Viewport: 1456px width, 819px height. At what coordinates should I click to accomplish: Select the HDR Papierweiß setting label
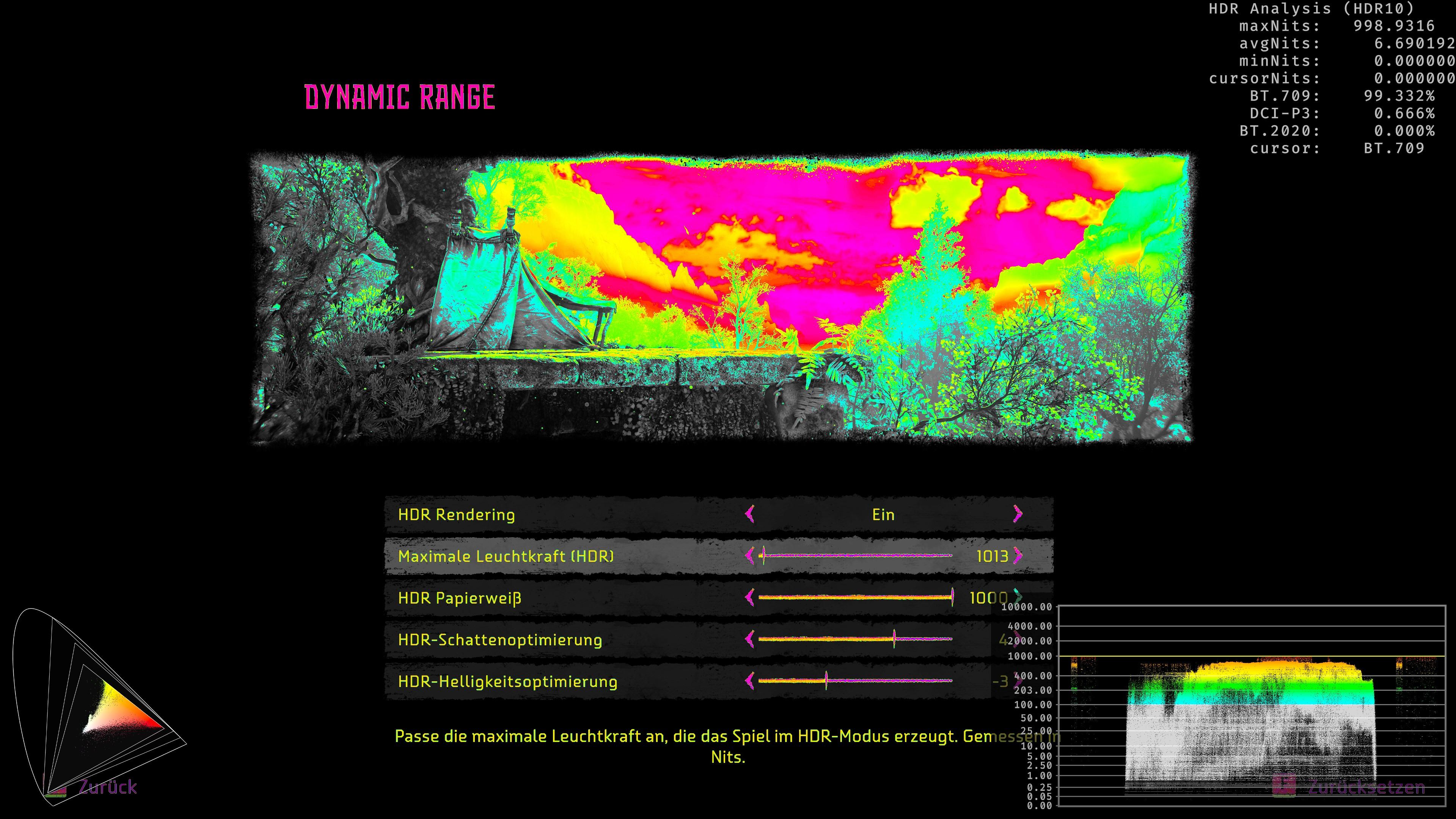tap(460, 598)
